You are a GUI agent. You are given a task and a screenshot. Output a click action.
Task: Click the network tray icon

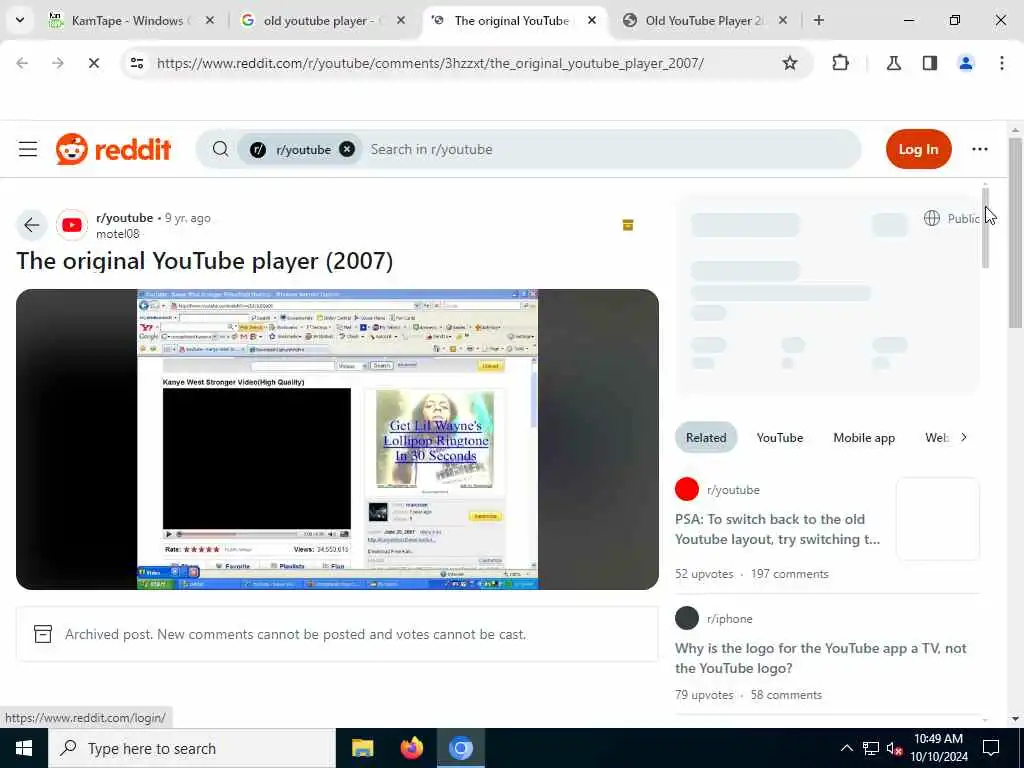[871, 748]
